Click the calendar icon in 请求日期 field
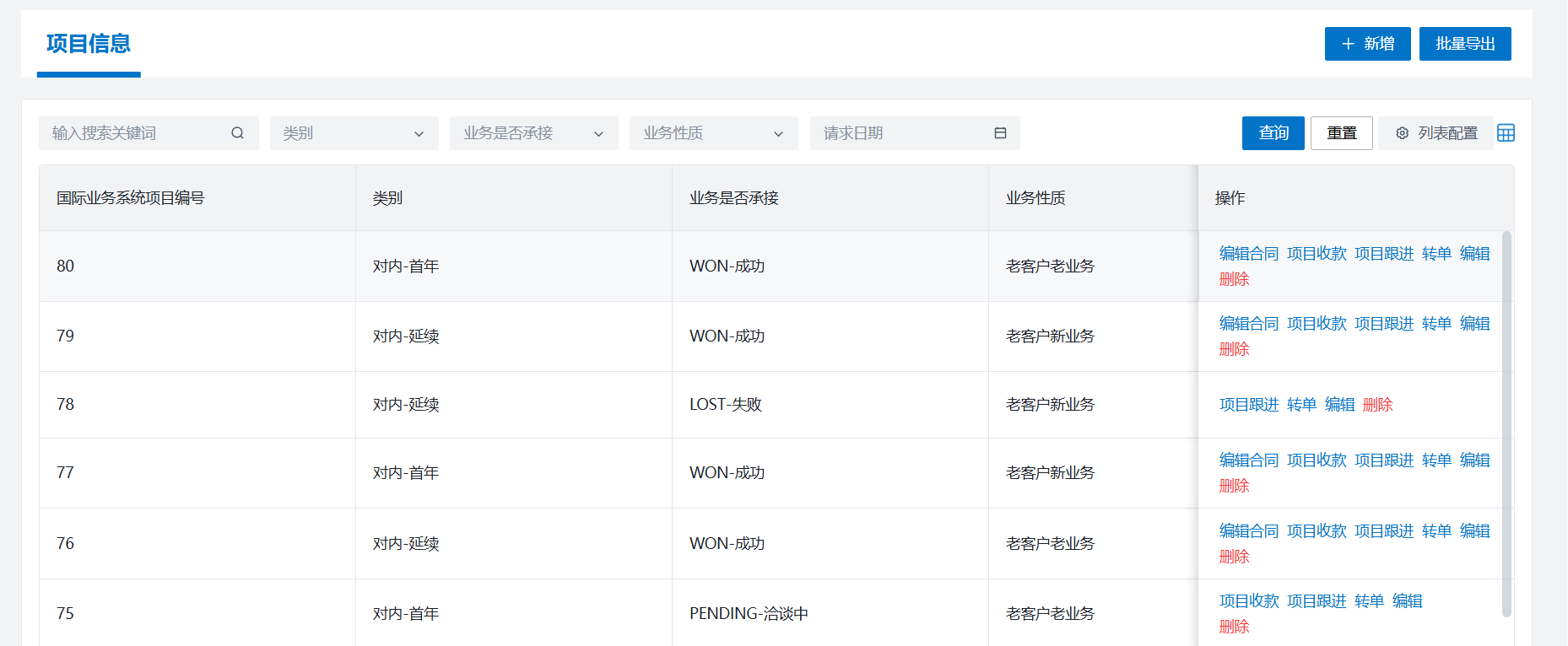Image resolution: width=1568 pixels, height=646 pixels. [1000, 133]
